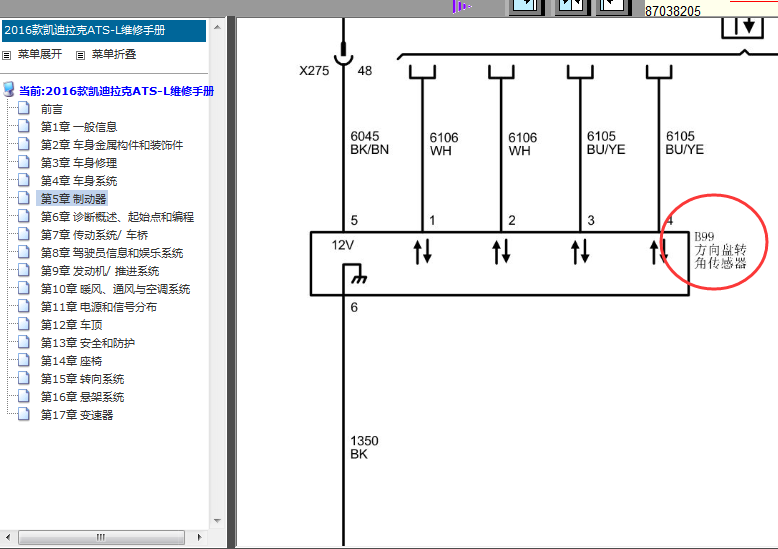778x549 pixels.
Task: Open 第15章 转向系统
Action: (82, 379)
